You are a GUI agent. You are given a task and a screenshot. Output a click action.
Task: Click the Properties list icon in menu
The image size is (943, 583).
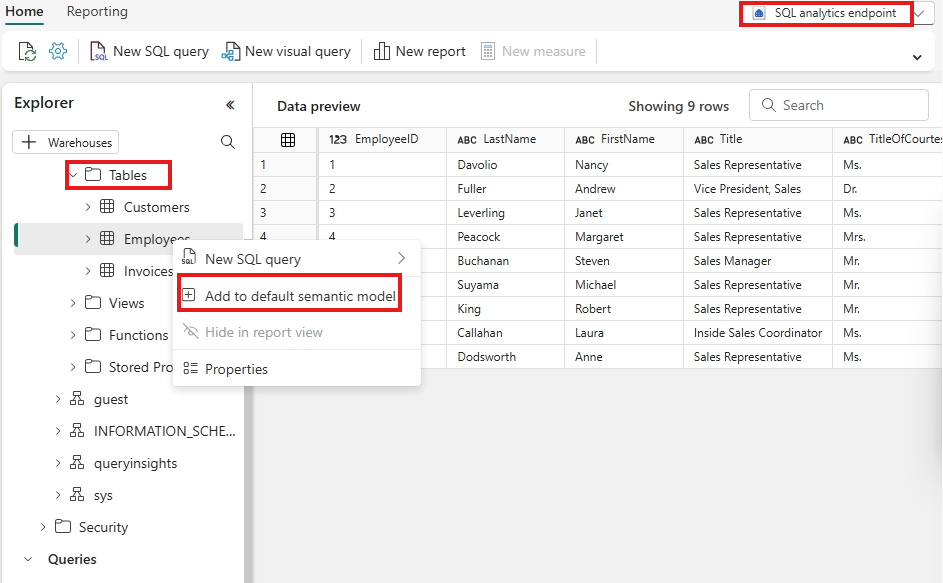coord(190,368)
